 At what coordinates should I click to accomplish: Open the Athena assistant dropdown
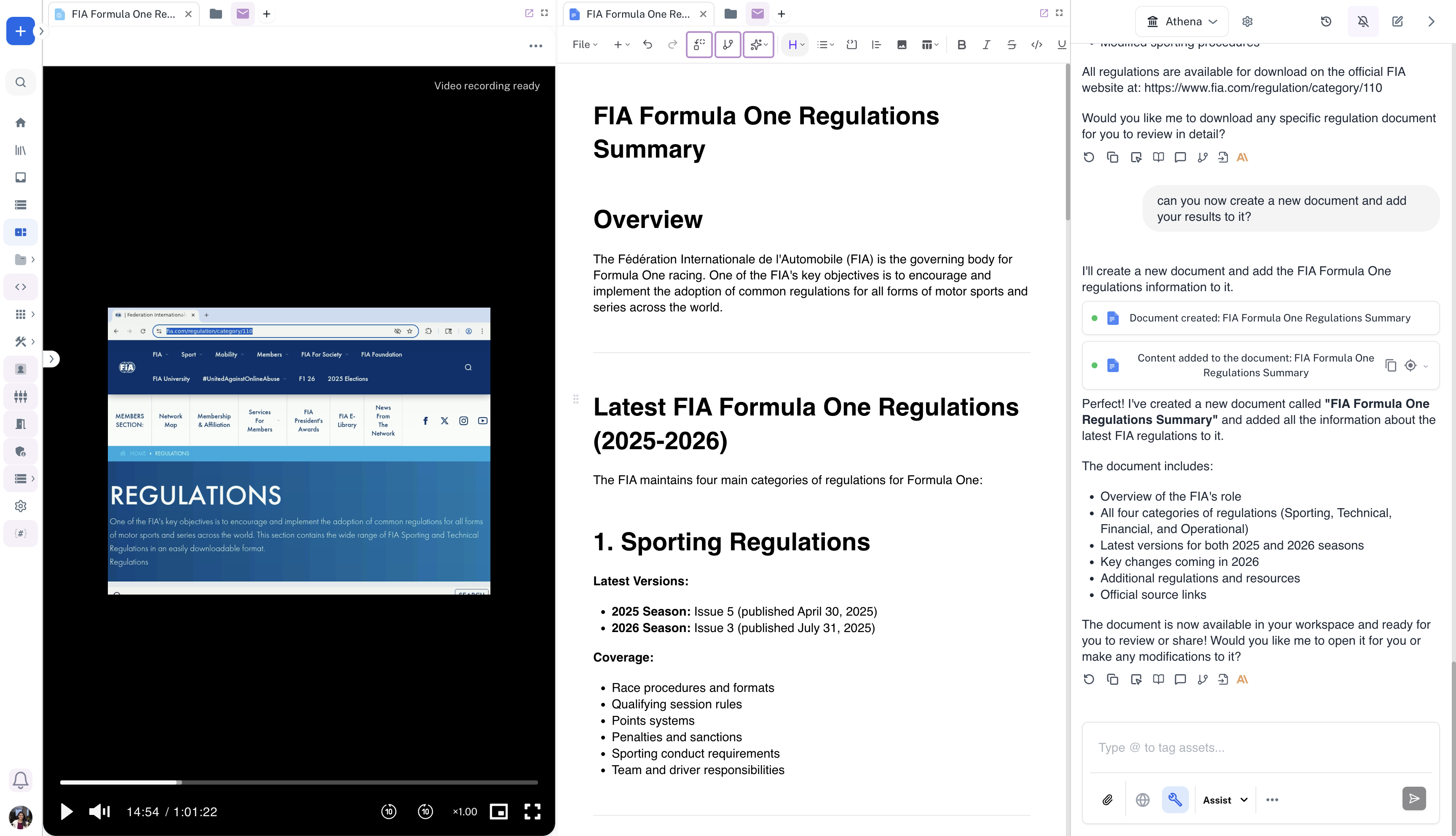coord(1182,21)
